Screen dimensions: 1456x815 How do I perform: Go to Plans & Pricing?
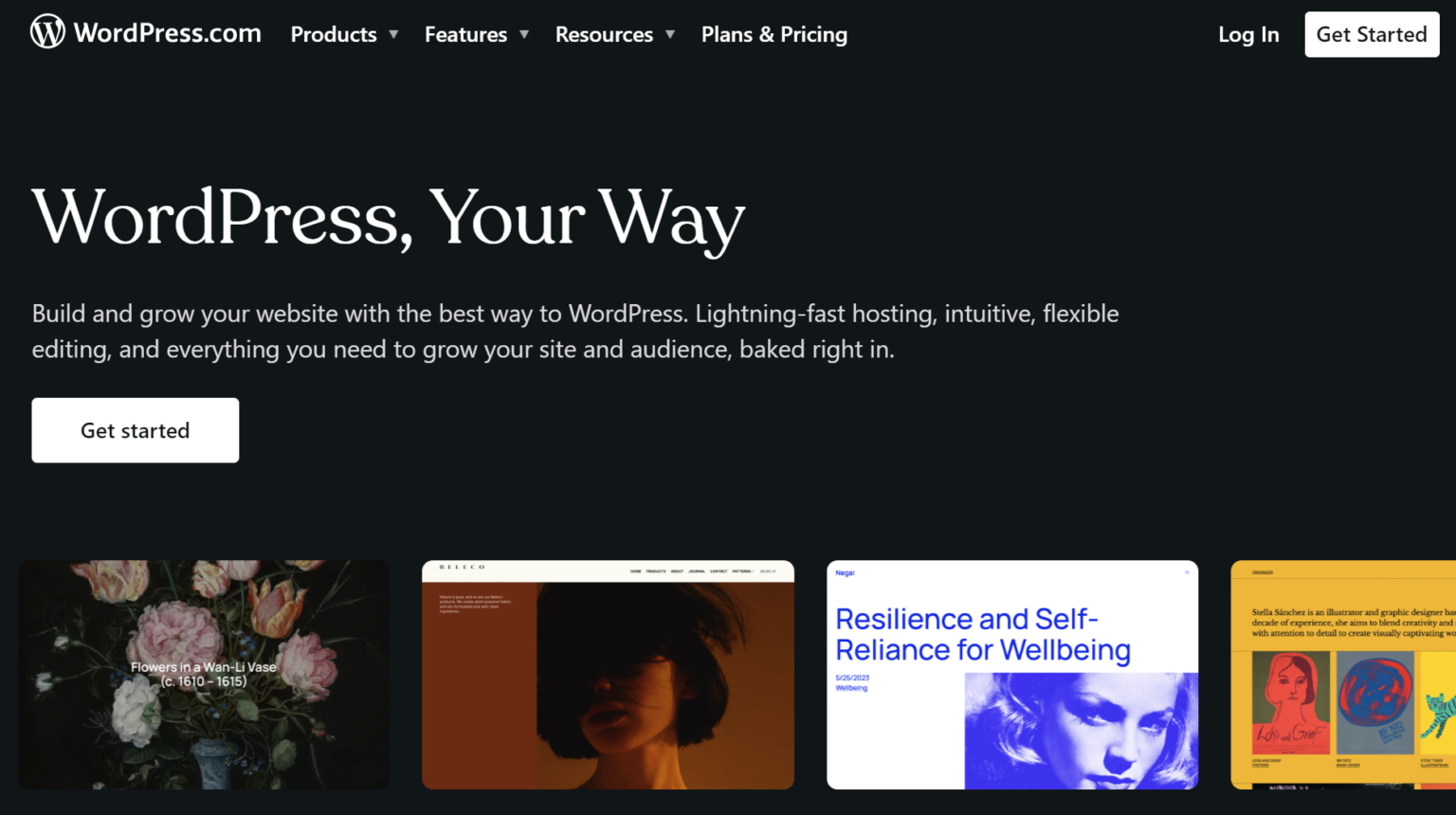click(x=773, y=35)
